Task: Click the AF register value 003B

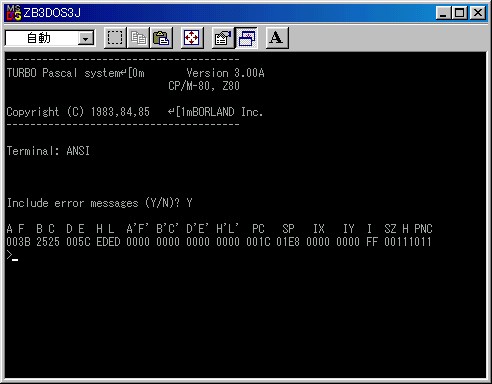Action: (18, 242)
